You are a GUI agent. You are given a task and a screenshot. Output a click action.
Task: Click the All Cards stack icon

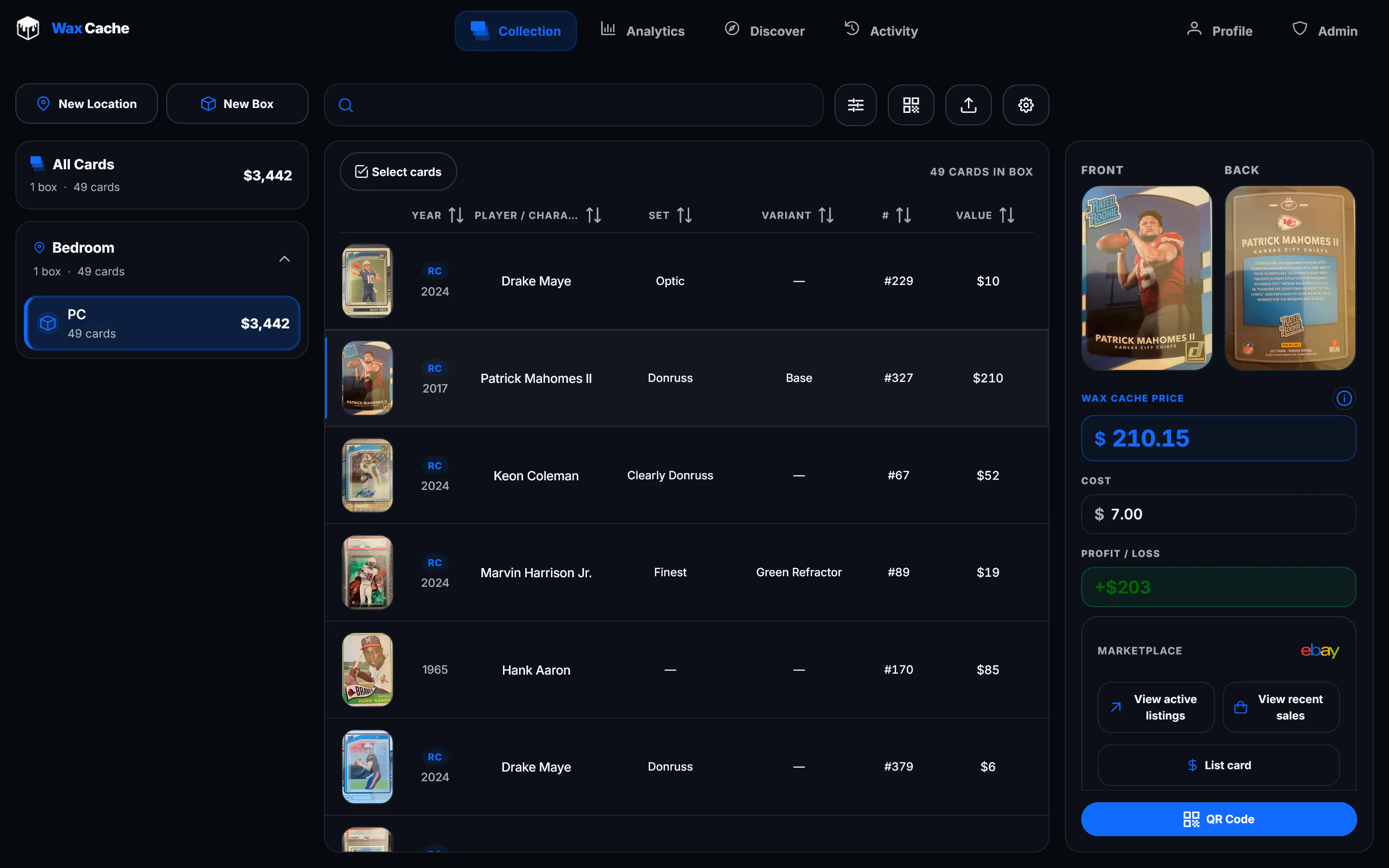[37, 164]
